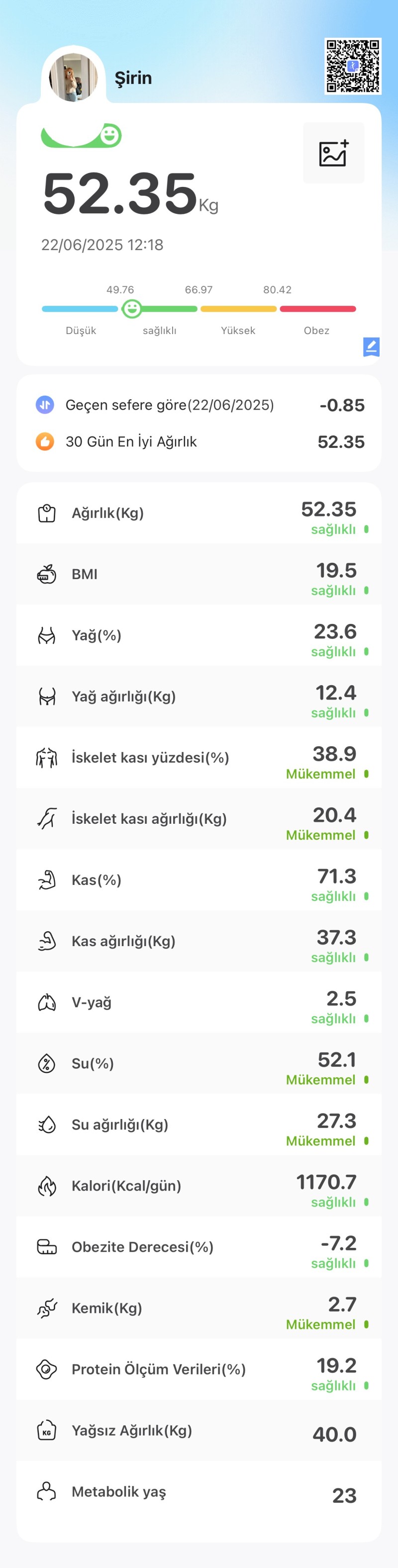Click the QR code image

(x=353, y=66)
